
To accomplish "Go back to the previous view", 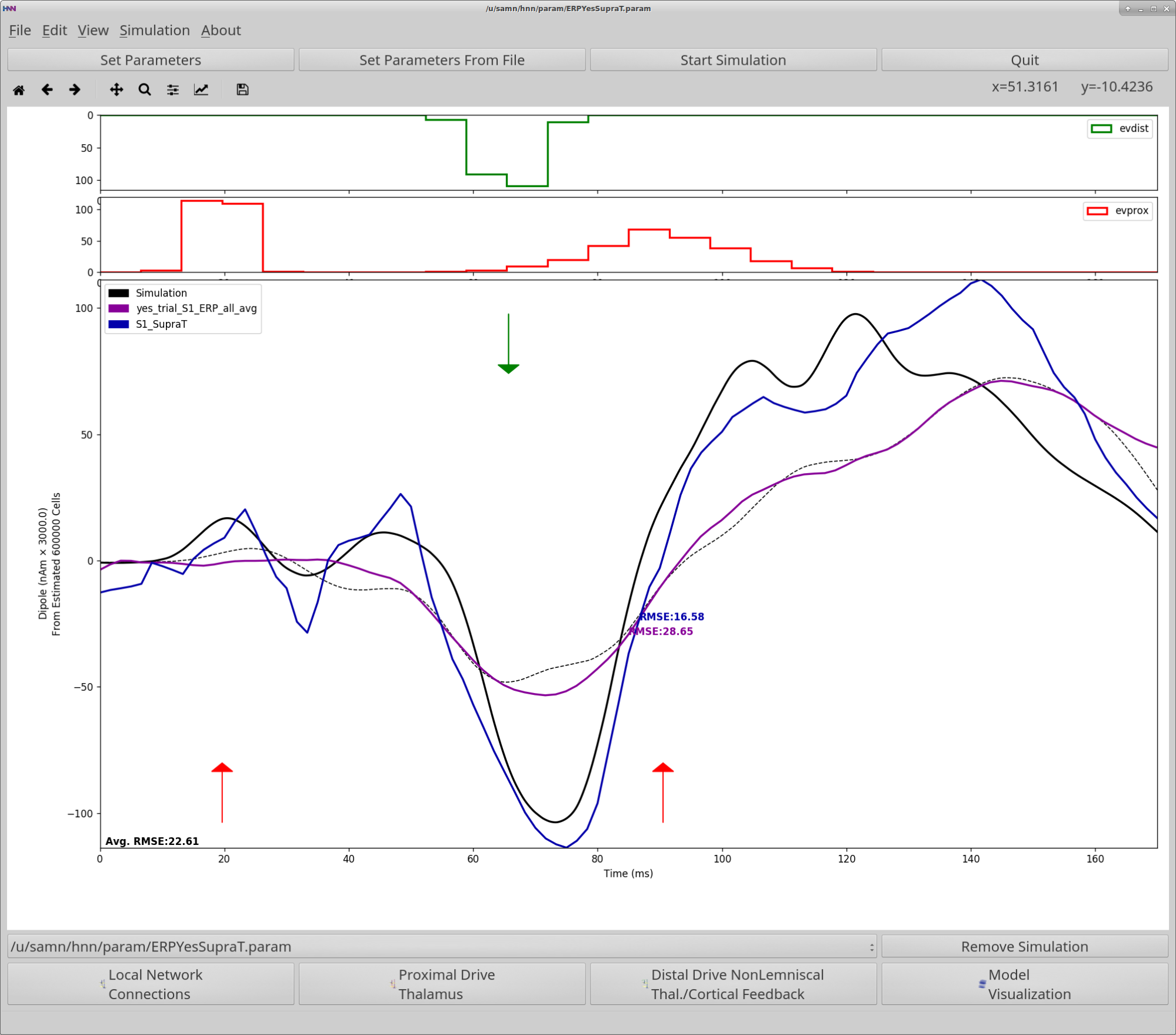I will pyautogui.click(x=47, y=89).
